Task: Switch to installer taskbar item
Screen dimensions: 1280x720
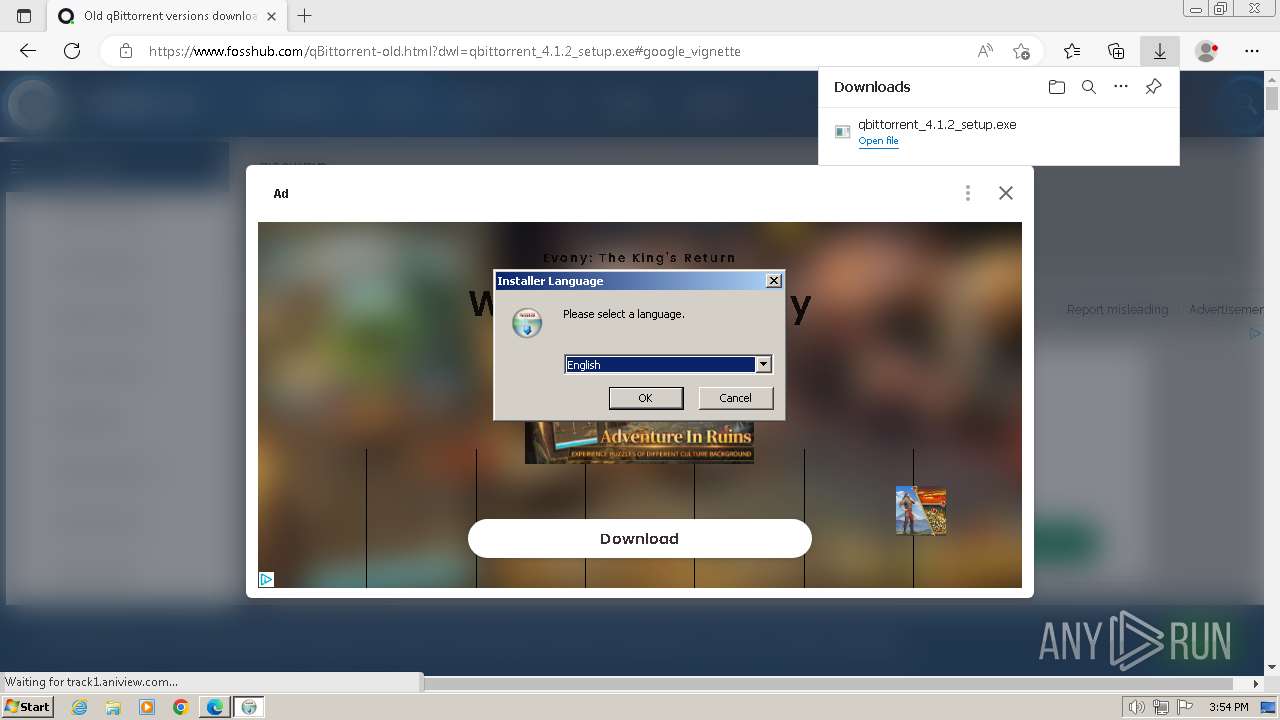Action: click(249, 707)
